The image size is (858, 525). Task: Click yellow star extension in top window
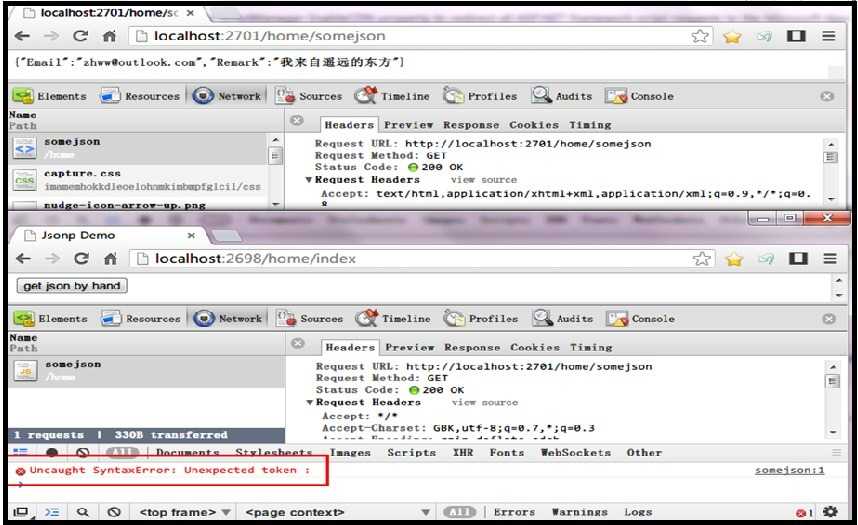tap(732, 37)
